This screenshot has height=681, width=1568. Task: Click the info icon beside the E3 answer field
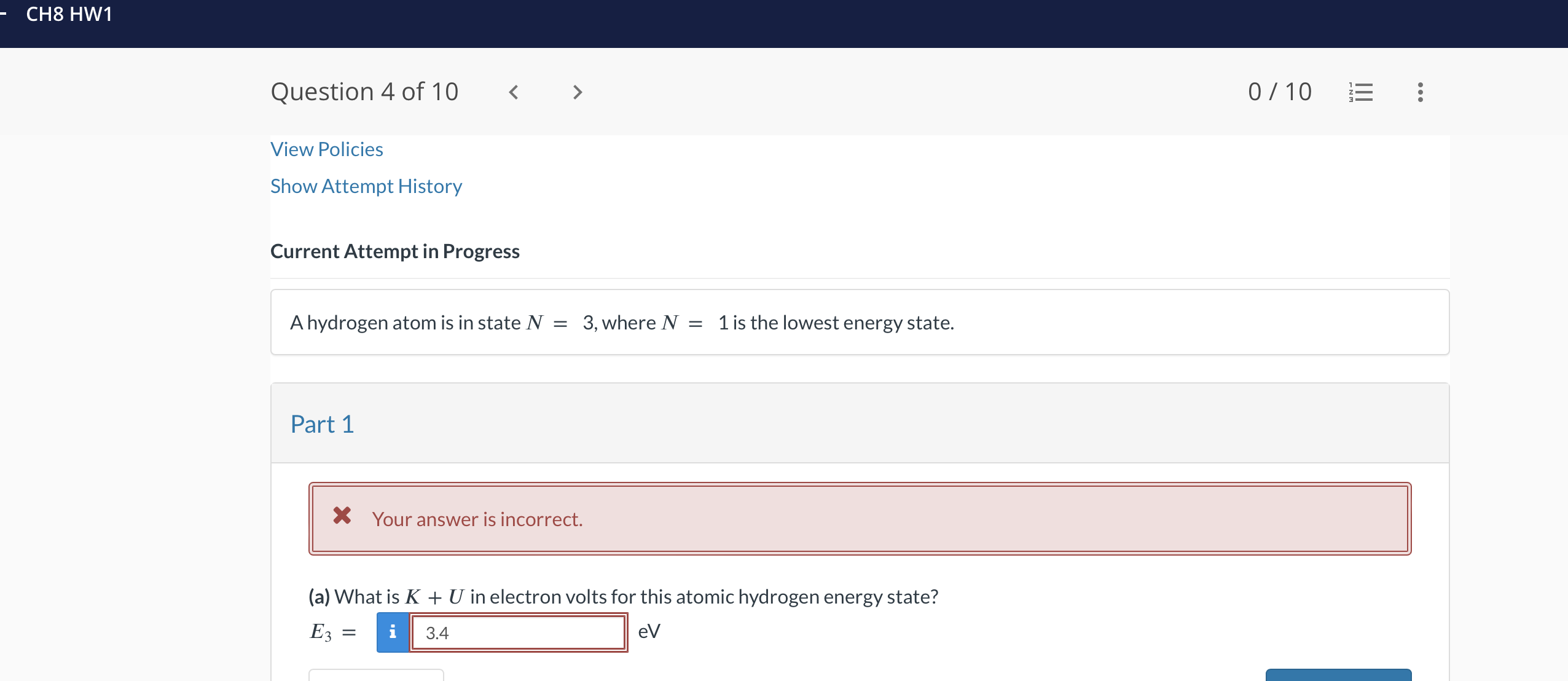coord(391,631)
